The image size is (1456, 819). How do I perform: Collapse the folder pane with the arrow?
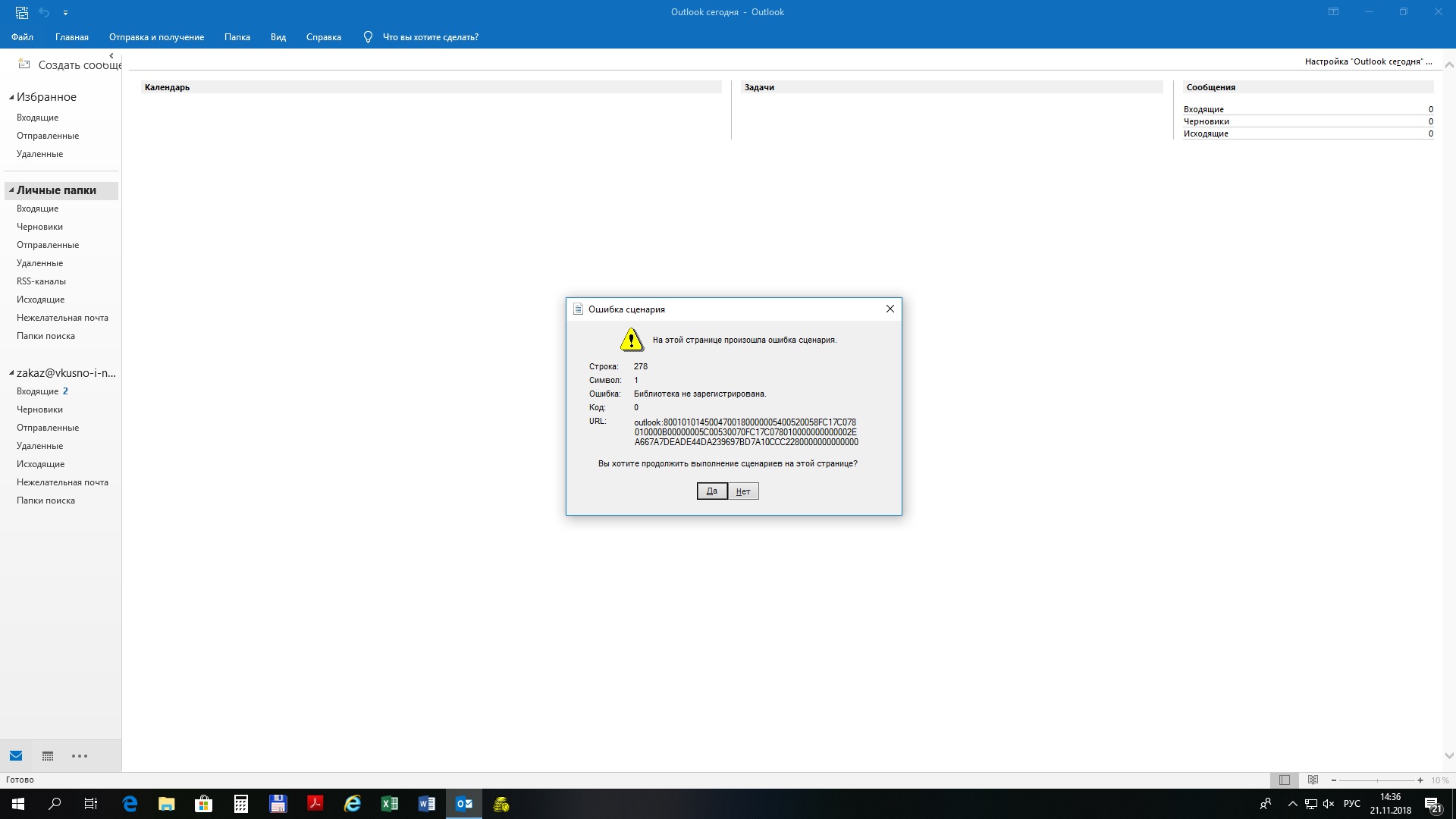111,55
